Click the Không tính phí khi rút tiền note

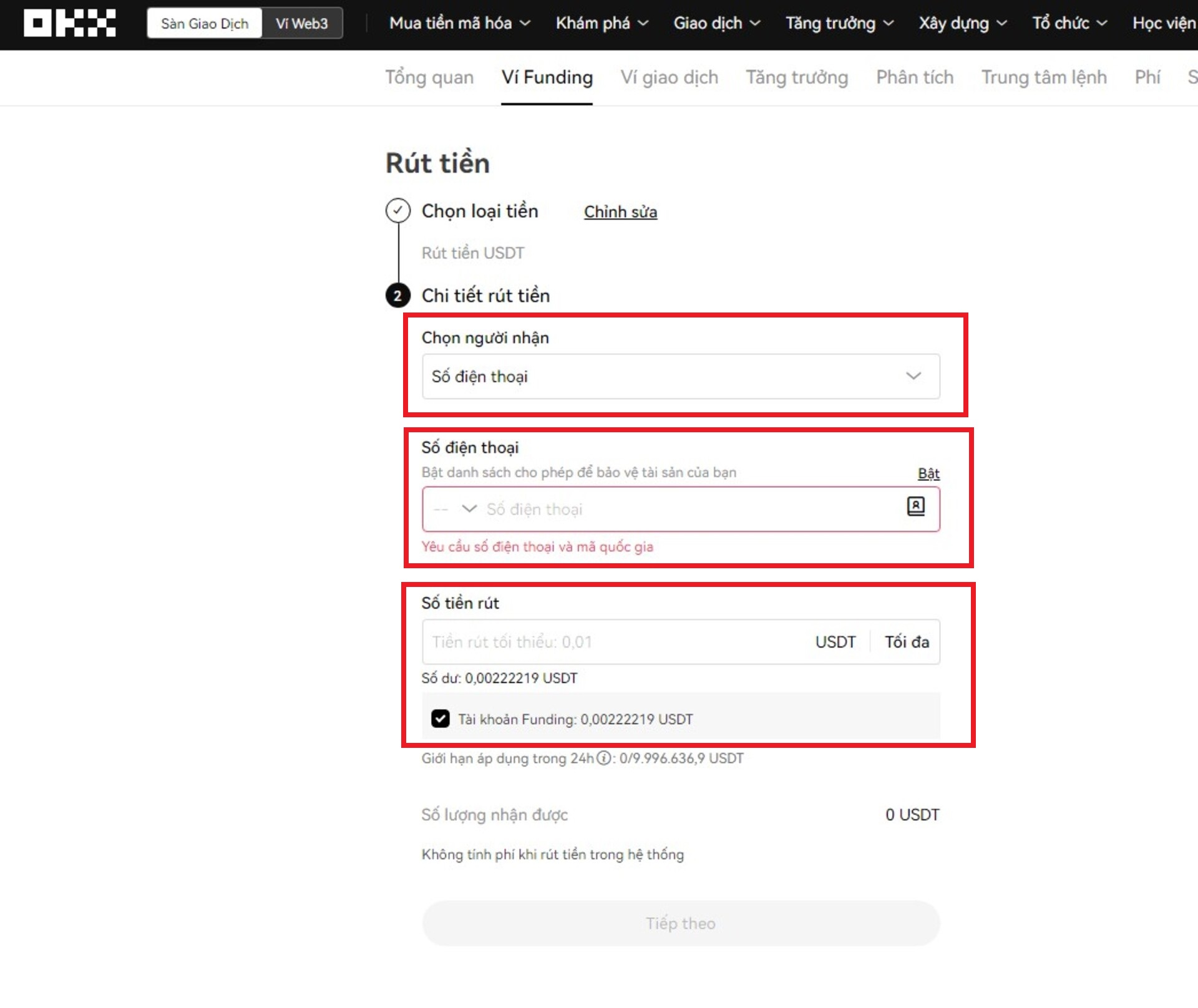point(552,855)
